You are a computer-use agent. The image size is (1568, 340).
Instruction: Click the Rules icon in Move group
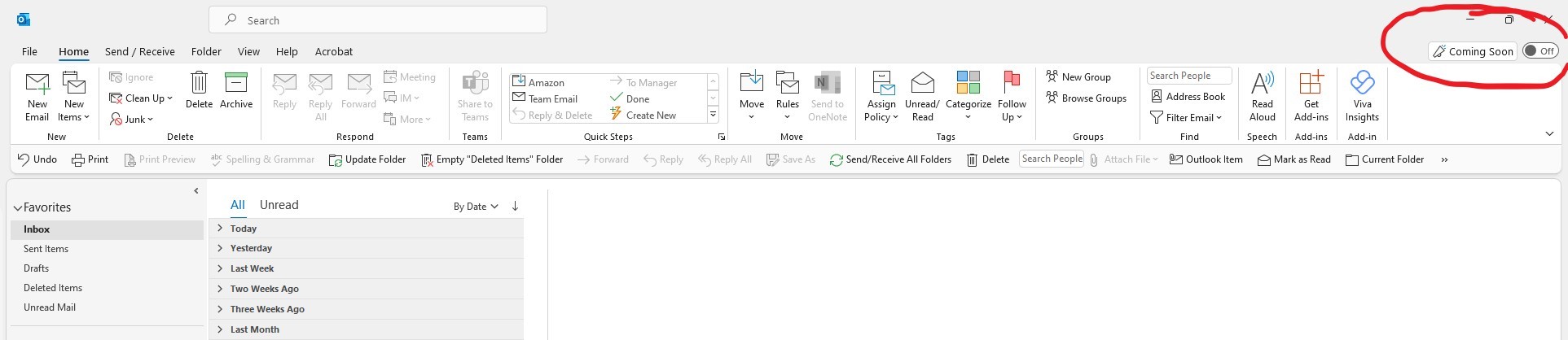[x=787, y=83]
